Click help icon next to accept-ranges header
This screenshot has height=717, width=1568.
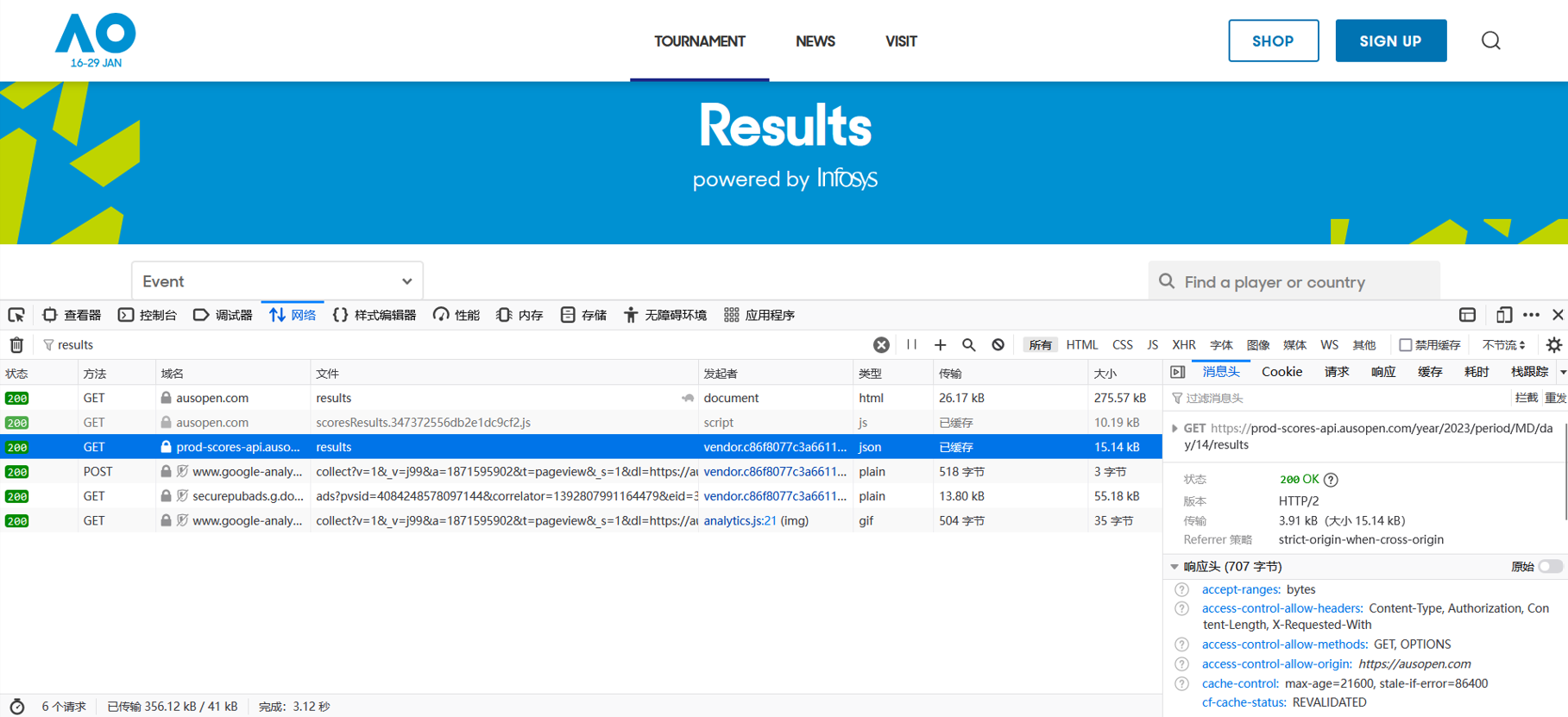(1182, 590)
